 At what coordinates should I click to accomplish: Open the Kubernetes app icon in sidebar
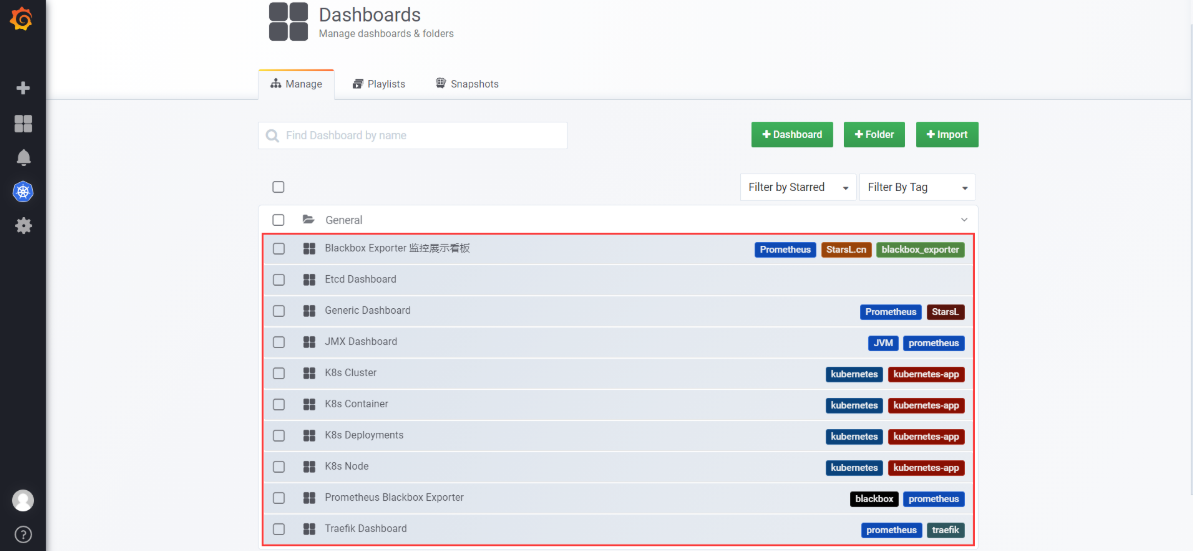pos(23,192)
